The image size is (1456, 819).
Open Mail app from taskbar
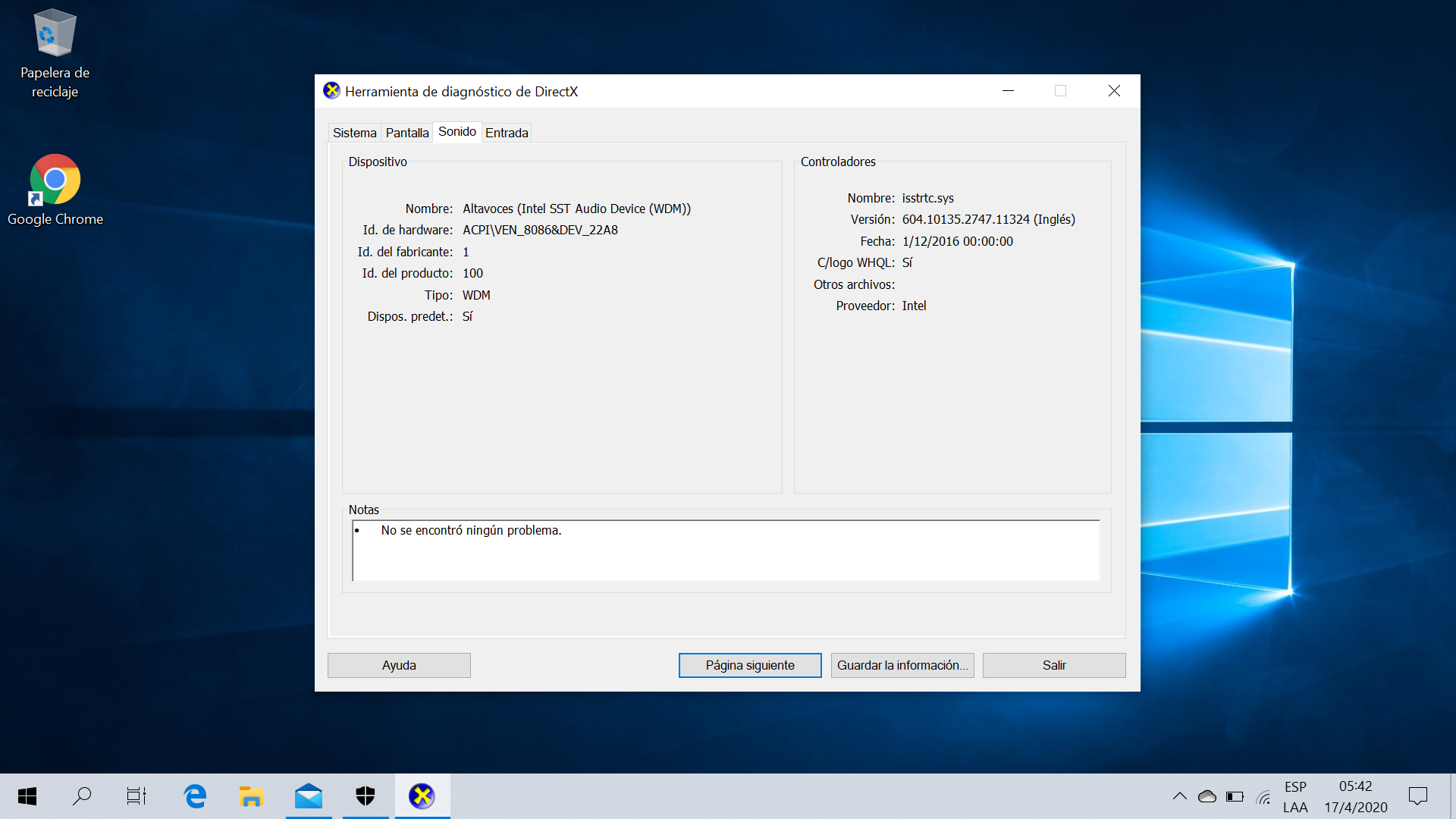[x=309, y=796]
